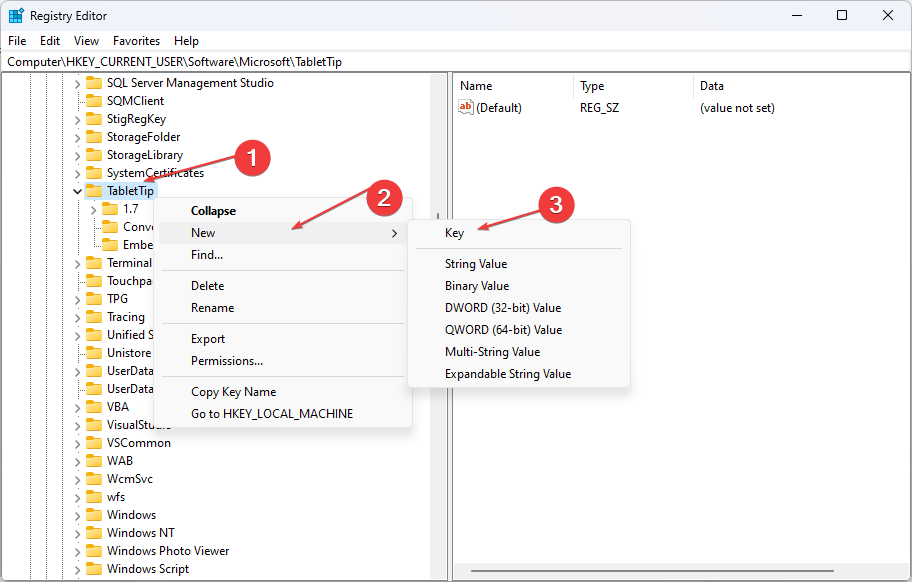Click the StigRegKey folder icon

94,119
